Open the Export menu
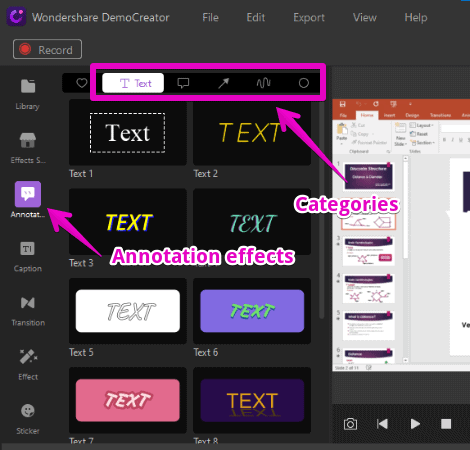Viewport: 470px width, 450px height. pos(309,18)
